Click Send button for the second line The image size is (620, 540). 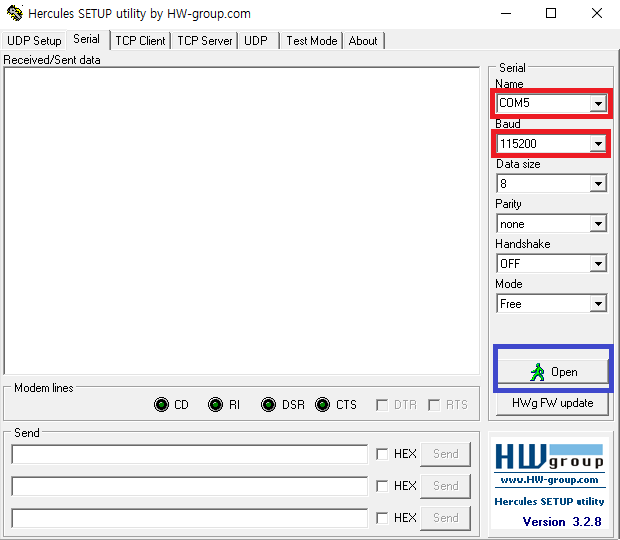tap(446, 486)
